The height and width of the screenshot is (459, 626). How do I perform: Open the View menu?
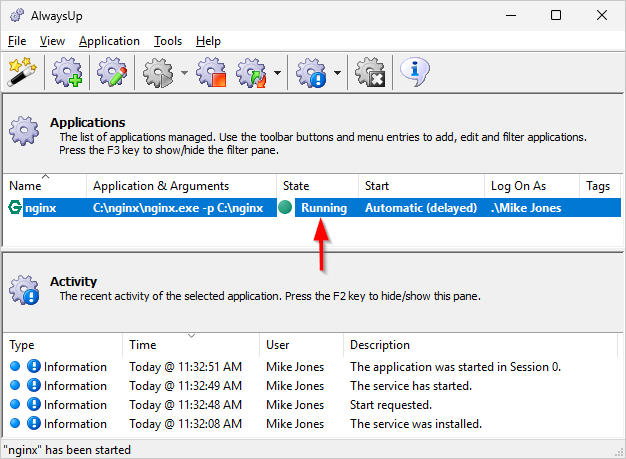point(52,41)
